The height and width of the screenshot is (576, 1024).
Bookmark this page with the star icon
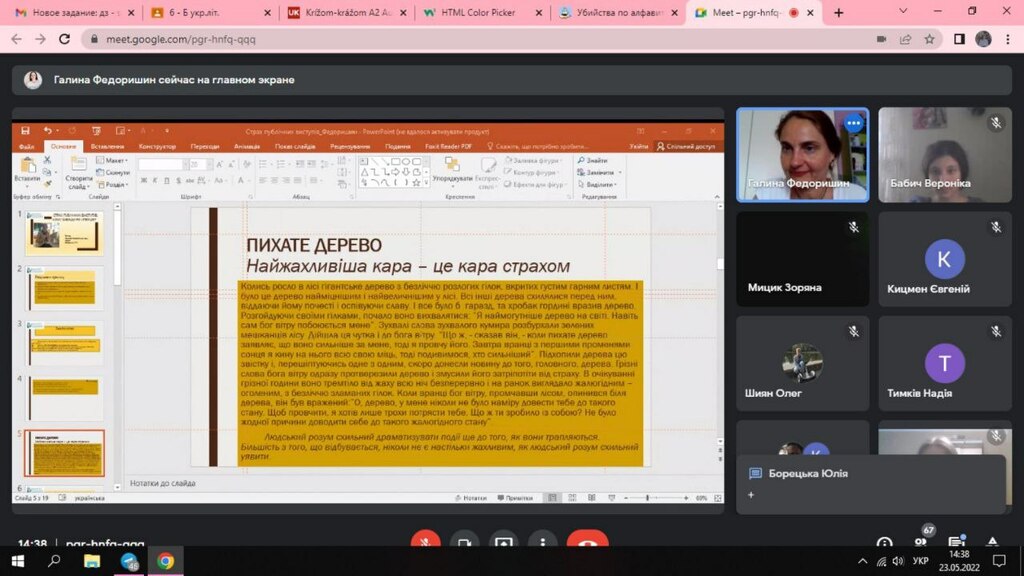coord(929,39)
